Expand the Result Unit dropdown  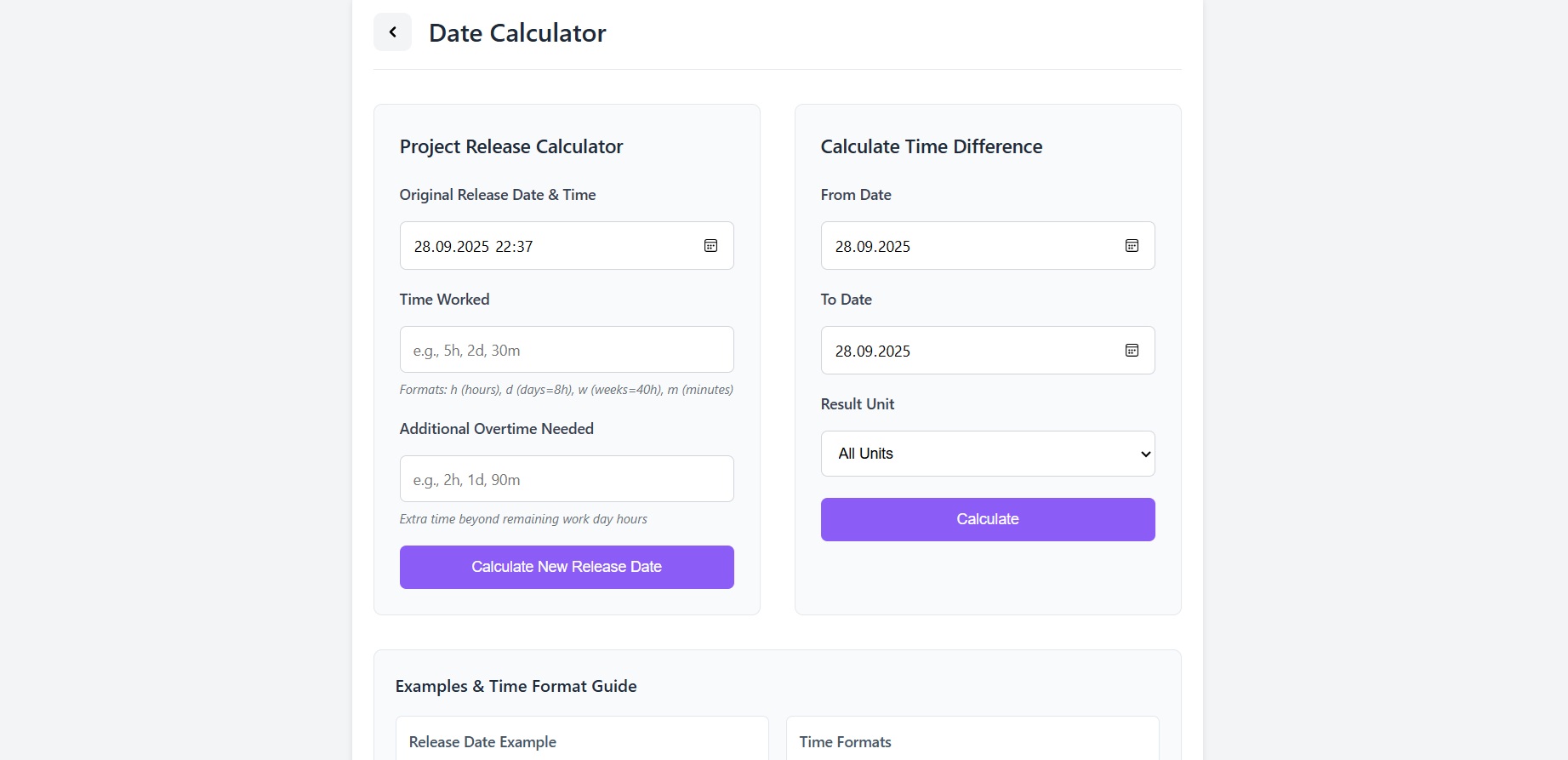pyautogui.click(x=987, y=454)
